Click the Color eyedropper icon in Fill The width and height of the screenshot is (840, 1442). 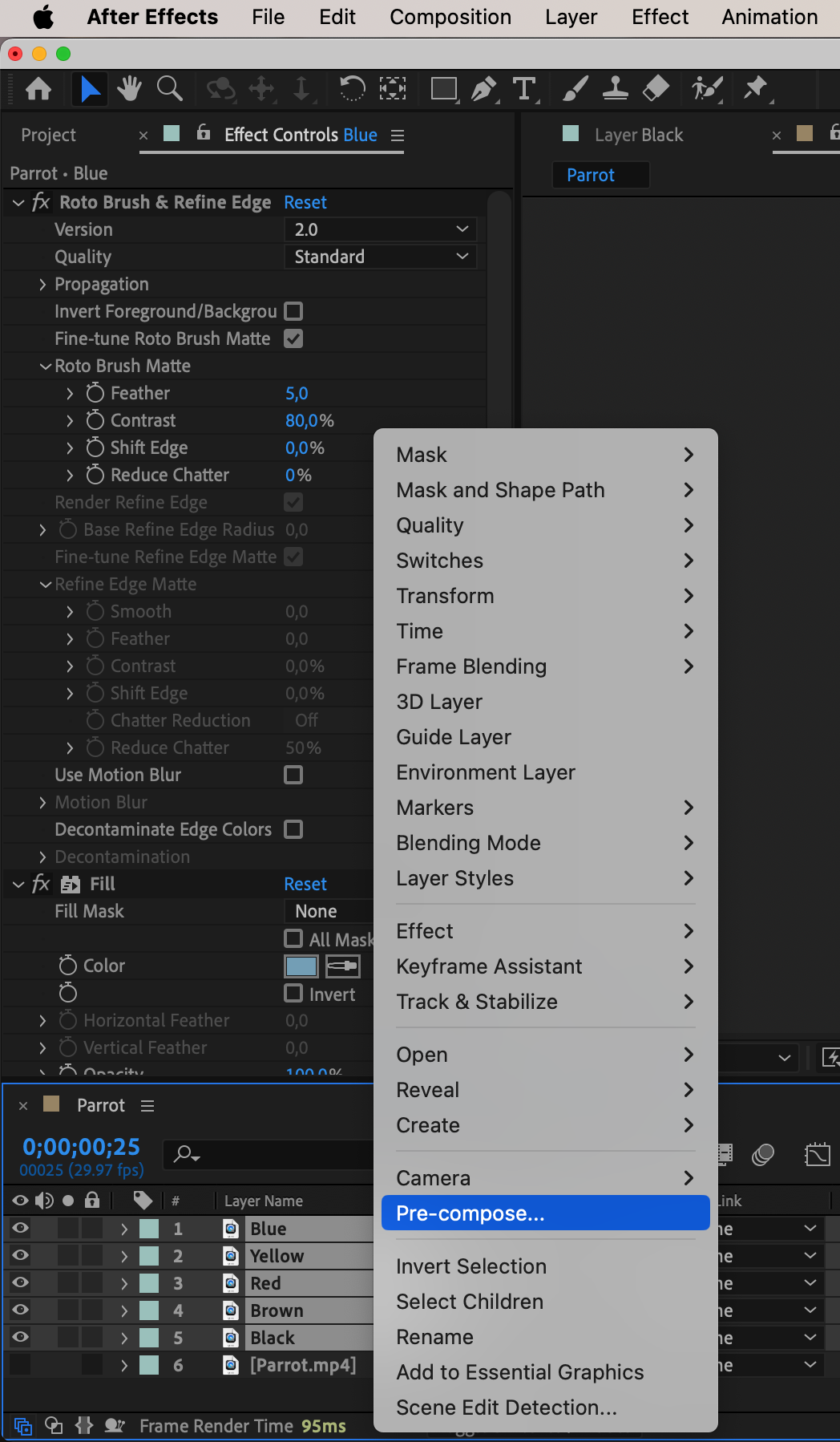pyautogui.click(x=342, y=966)
